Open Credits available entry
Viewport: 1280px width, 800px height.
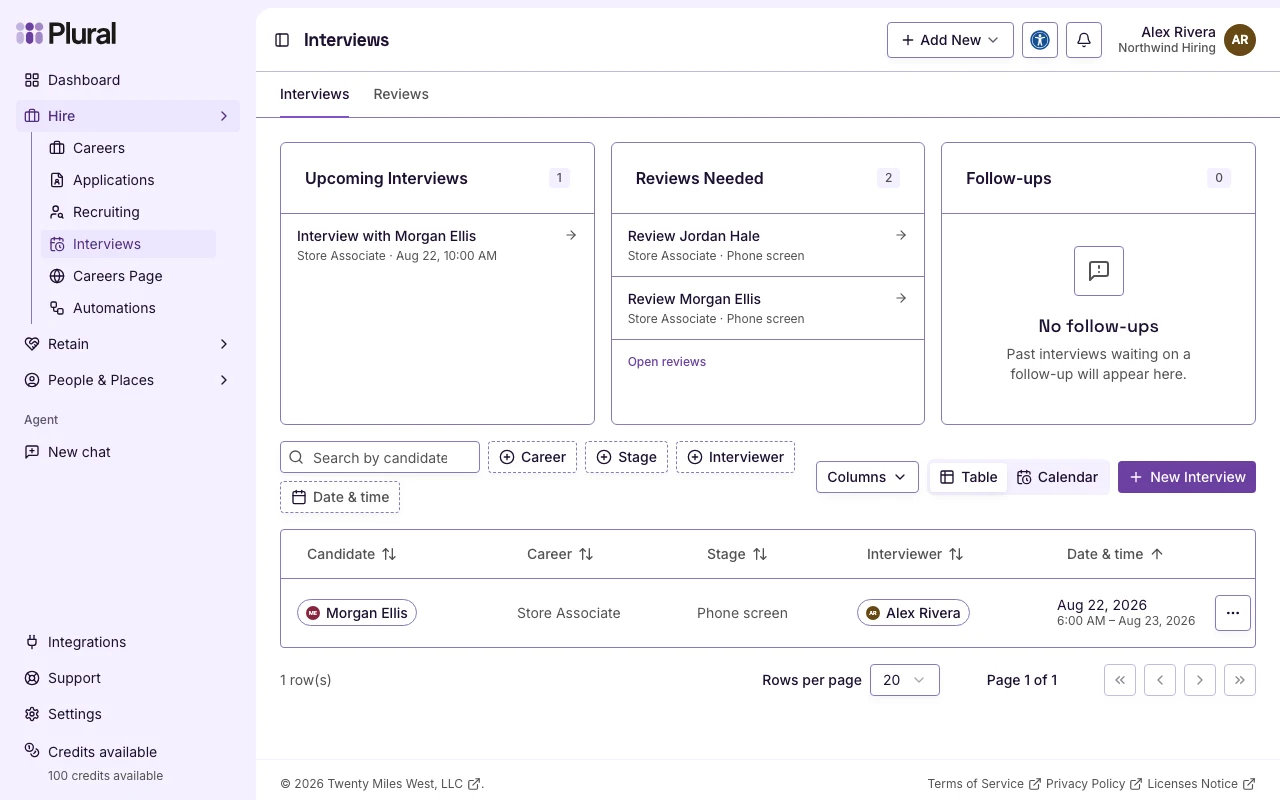[x=128, y=762]
